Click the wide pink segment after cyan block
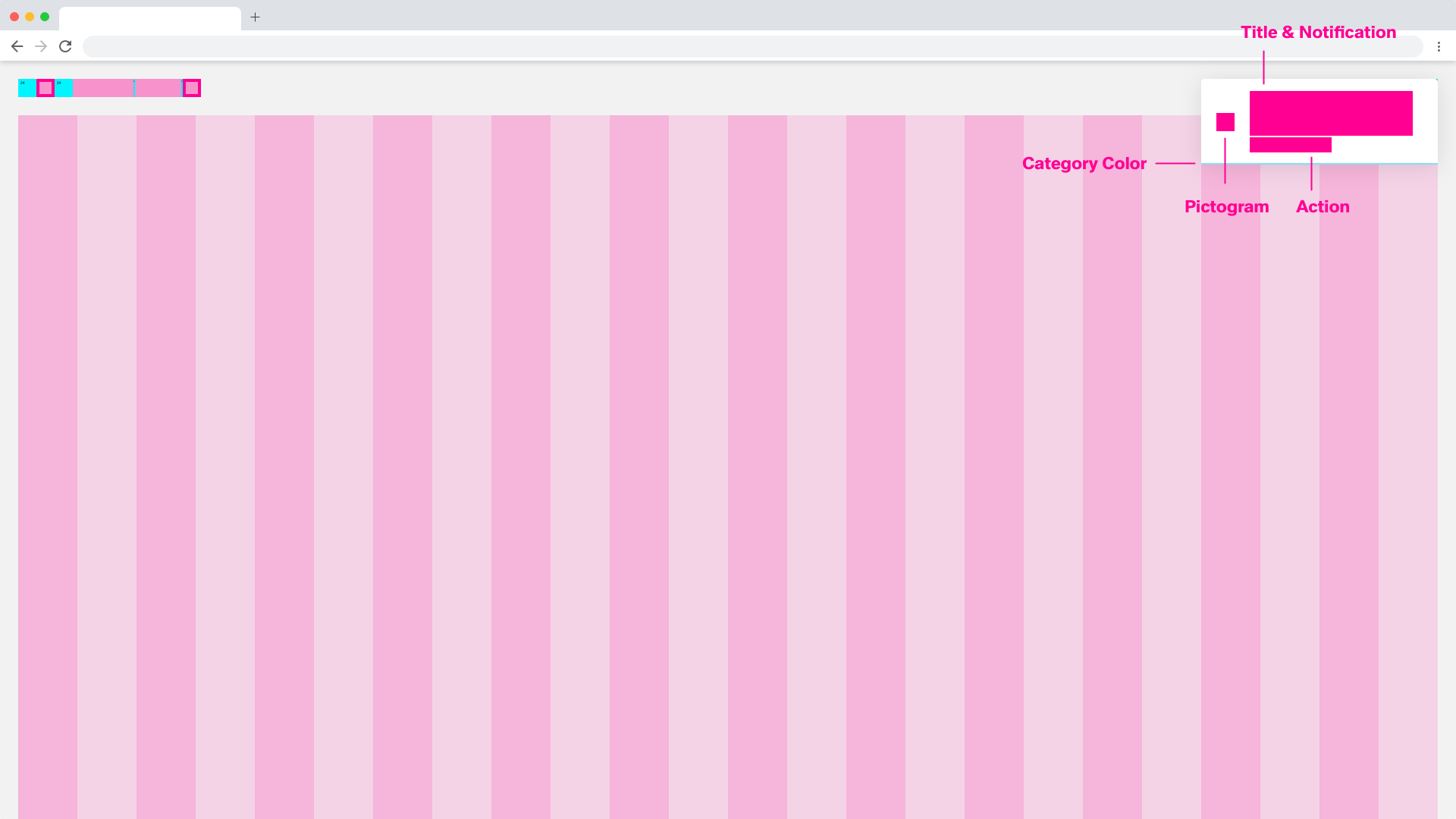 point(102,88)
